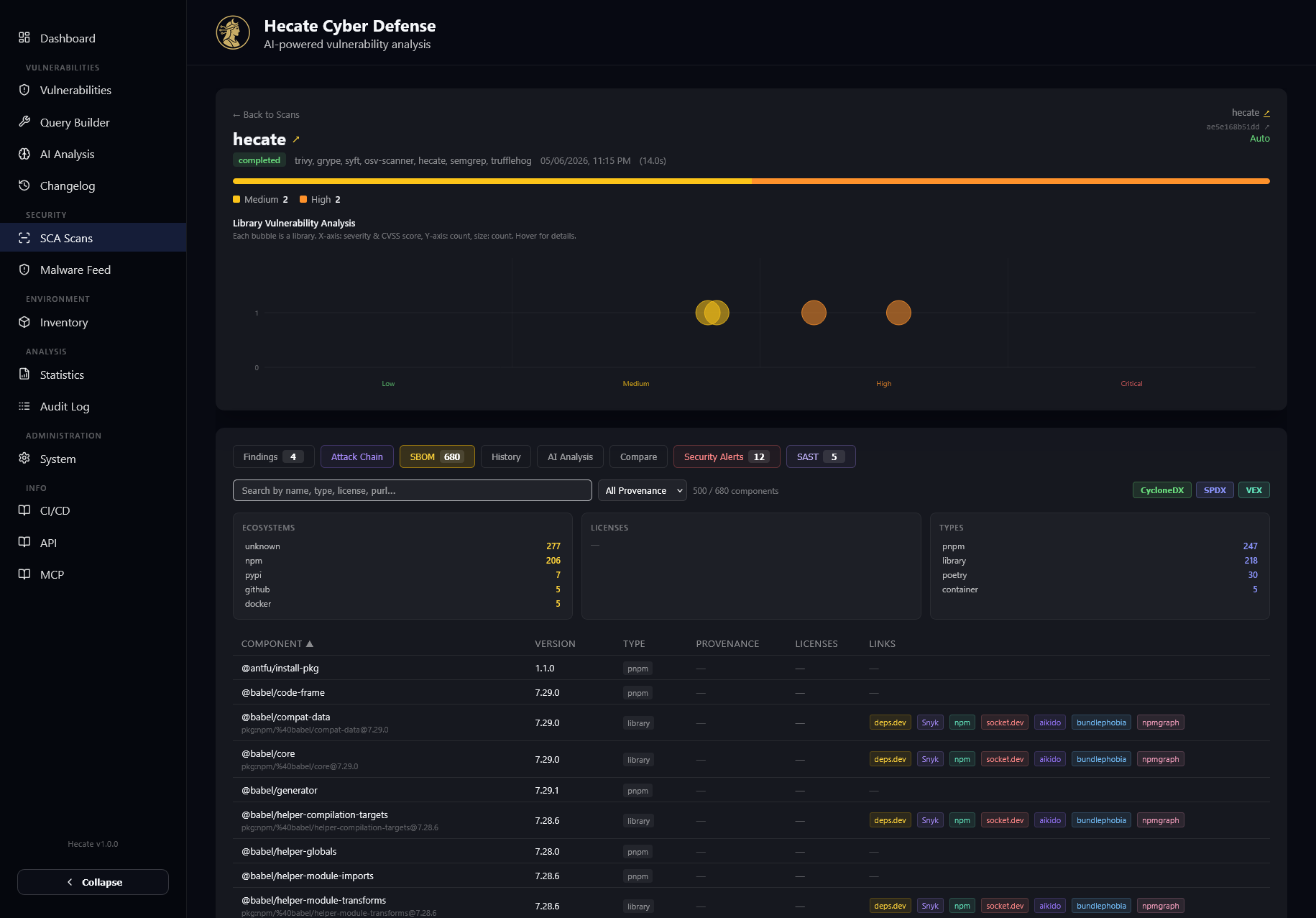Click the Statistics chart icon
The image size is (1316, 918).
24,374
